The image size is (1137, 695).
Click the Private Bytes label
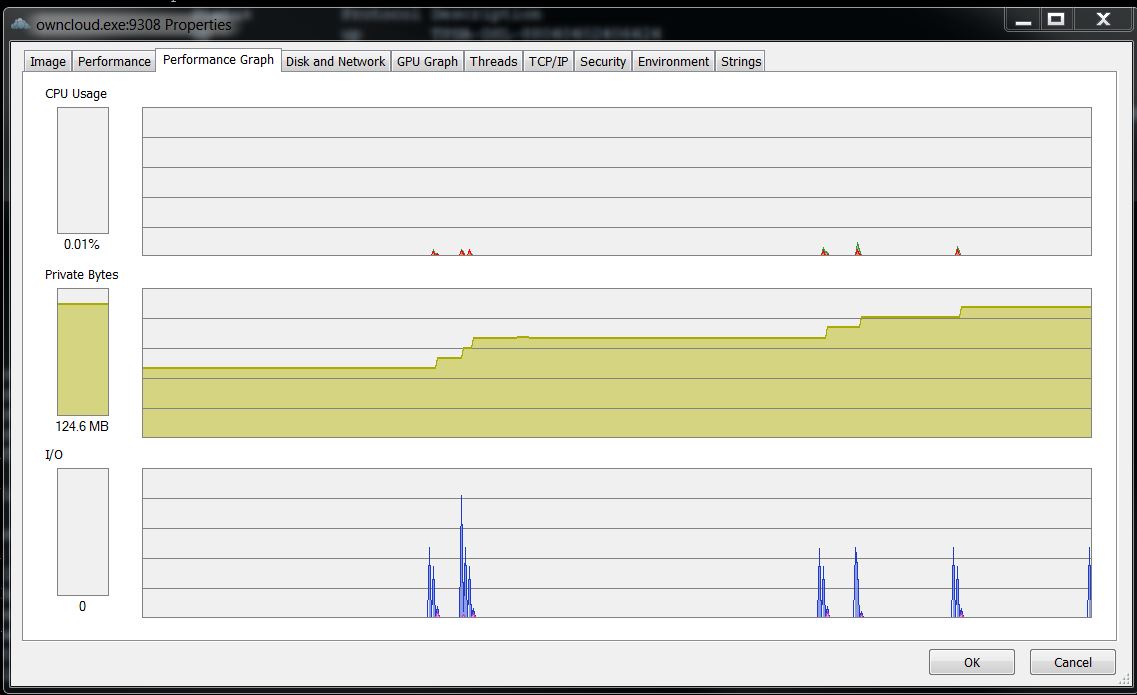pyautogui.click(x=81, y=274)
